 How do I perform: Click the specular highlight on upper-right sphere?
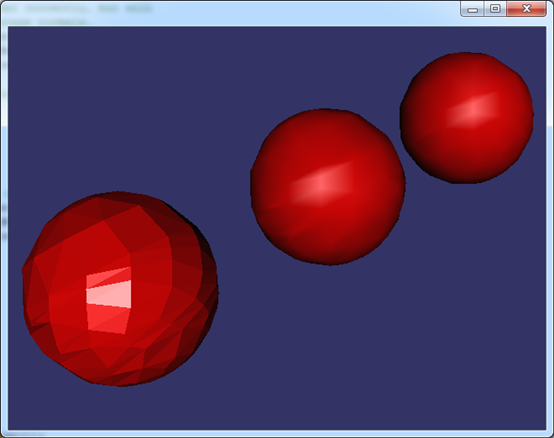click(x=472, y=109)
